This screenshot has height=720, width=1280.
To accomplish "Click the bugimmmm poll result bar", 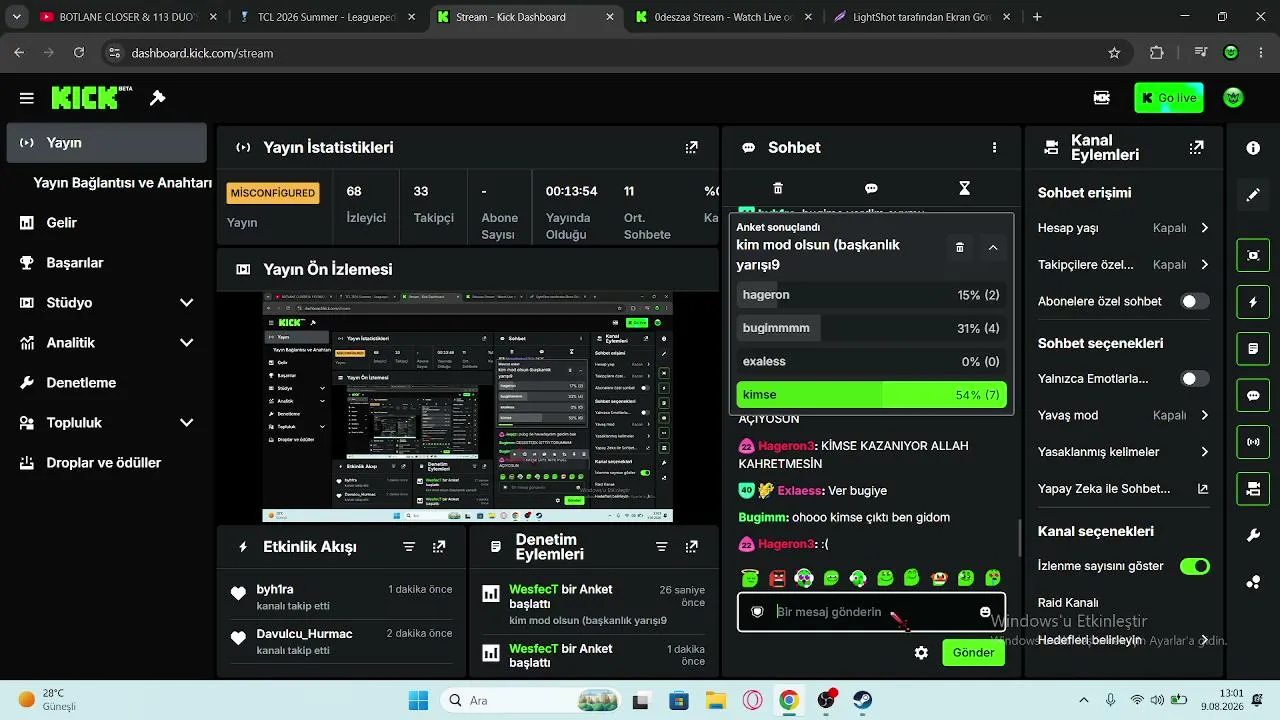I will point(871,328).
